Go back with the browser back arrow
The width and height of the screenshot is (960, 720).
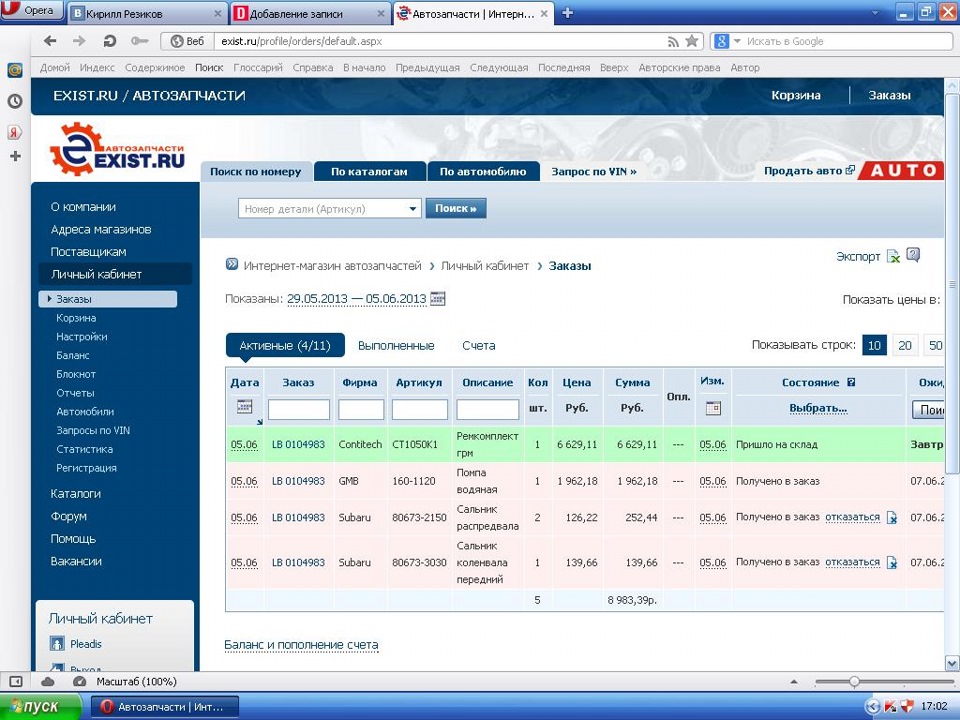tap(50, 41)
